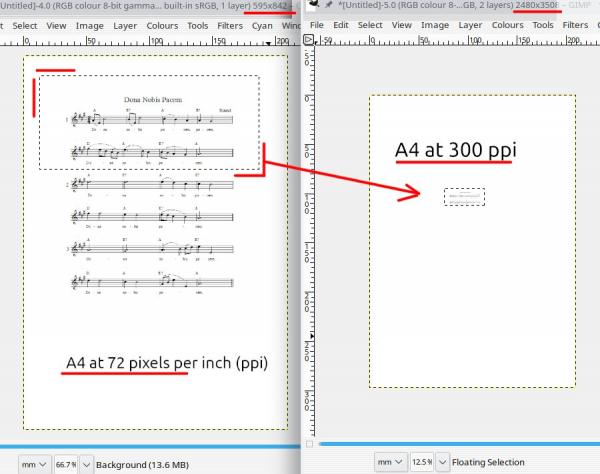Open the Layer menu in right window
Image resolution: width=600 pixels, height=474 pixels.
(470, 25)
